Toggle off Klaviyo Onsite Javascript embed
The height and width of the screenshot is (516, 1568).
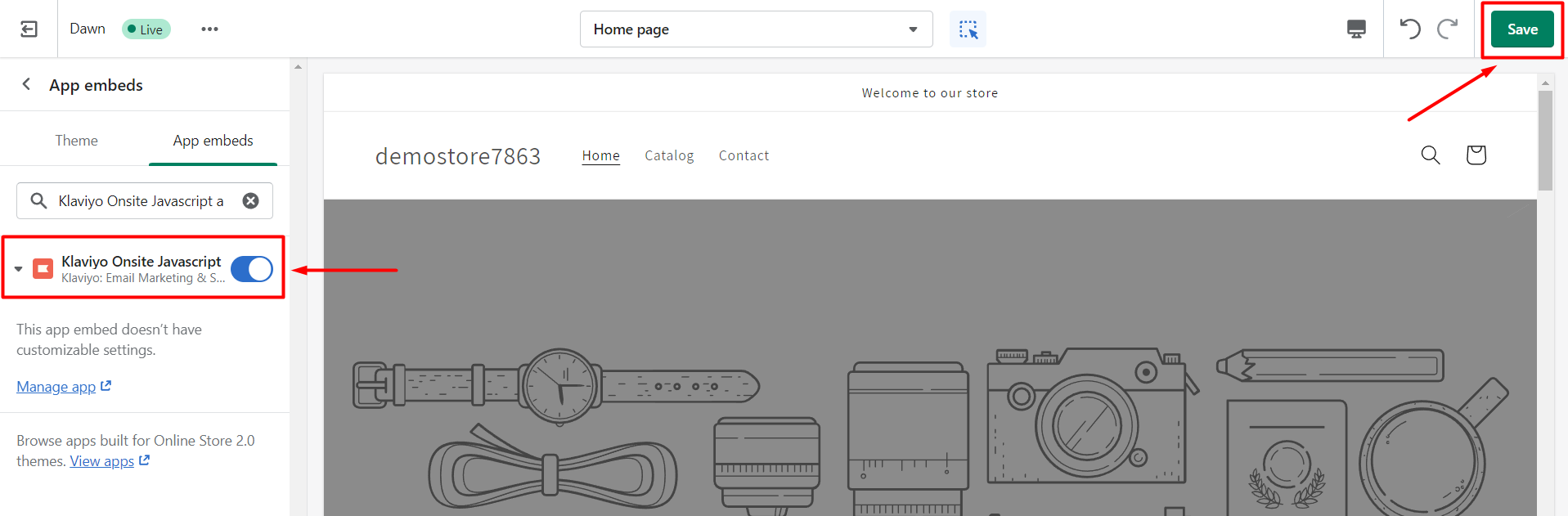pos(251,269)
